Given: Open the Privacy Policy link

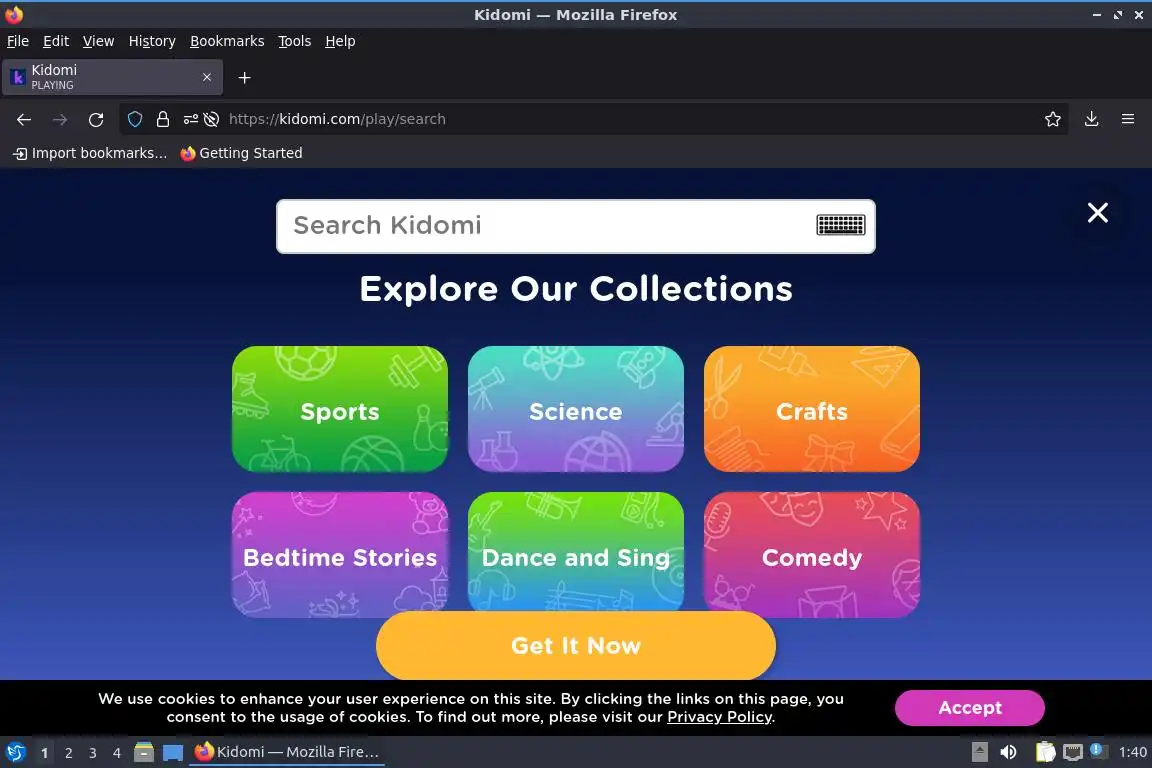Looking at the screenshot, I should tap(719, 717).
